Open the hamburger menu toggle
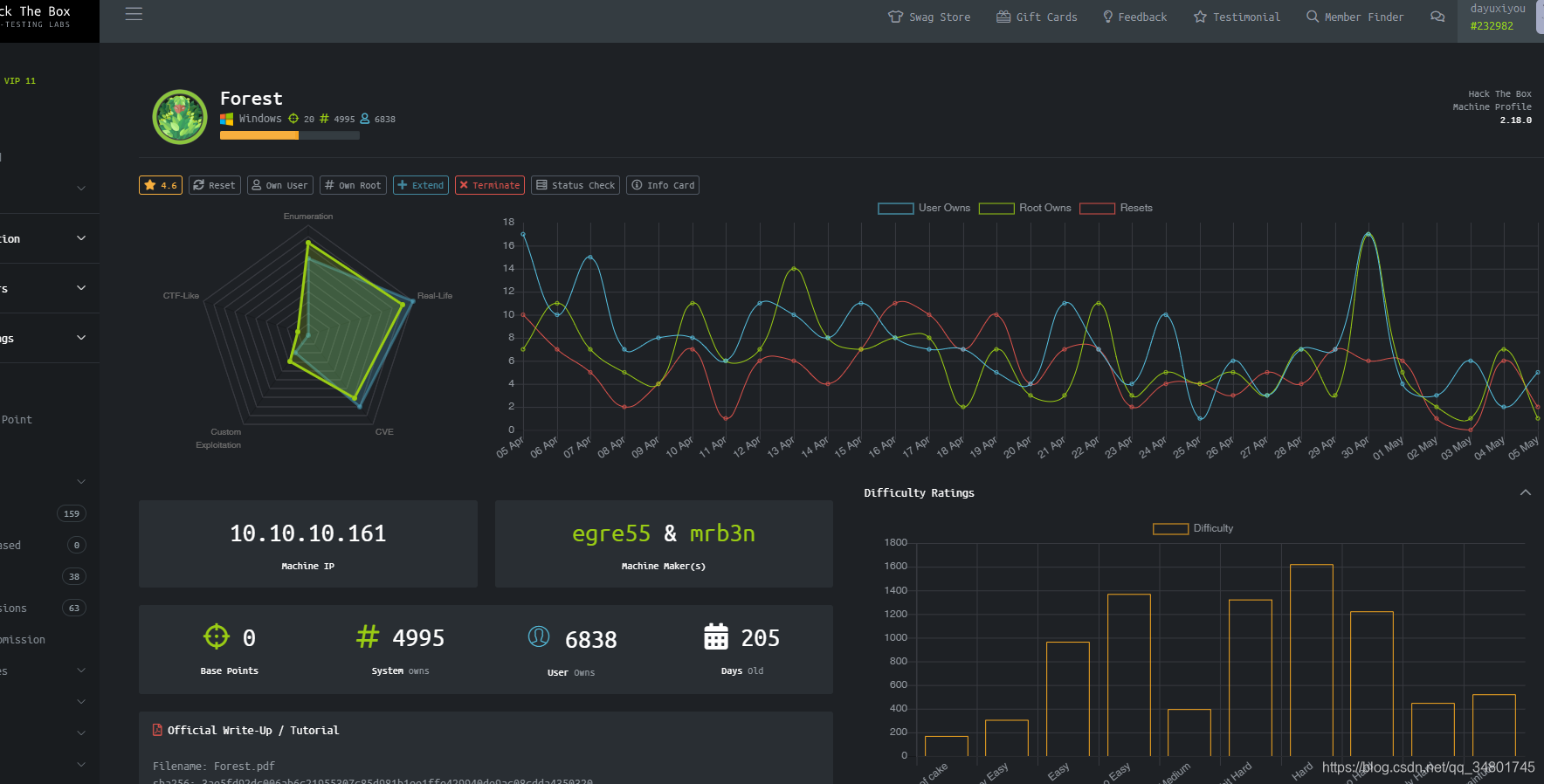The height and width of the screenshot is (784, 1544). pyautogui.click(x=134, y=14)
